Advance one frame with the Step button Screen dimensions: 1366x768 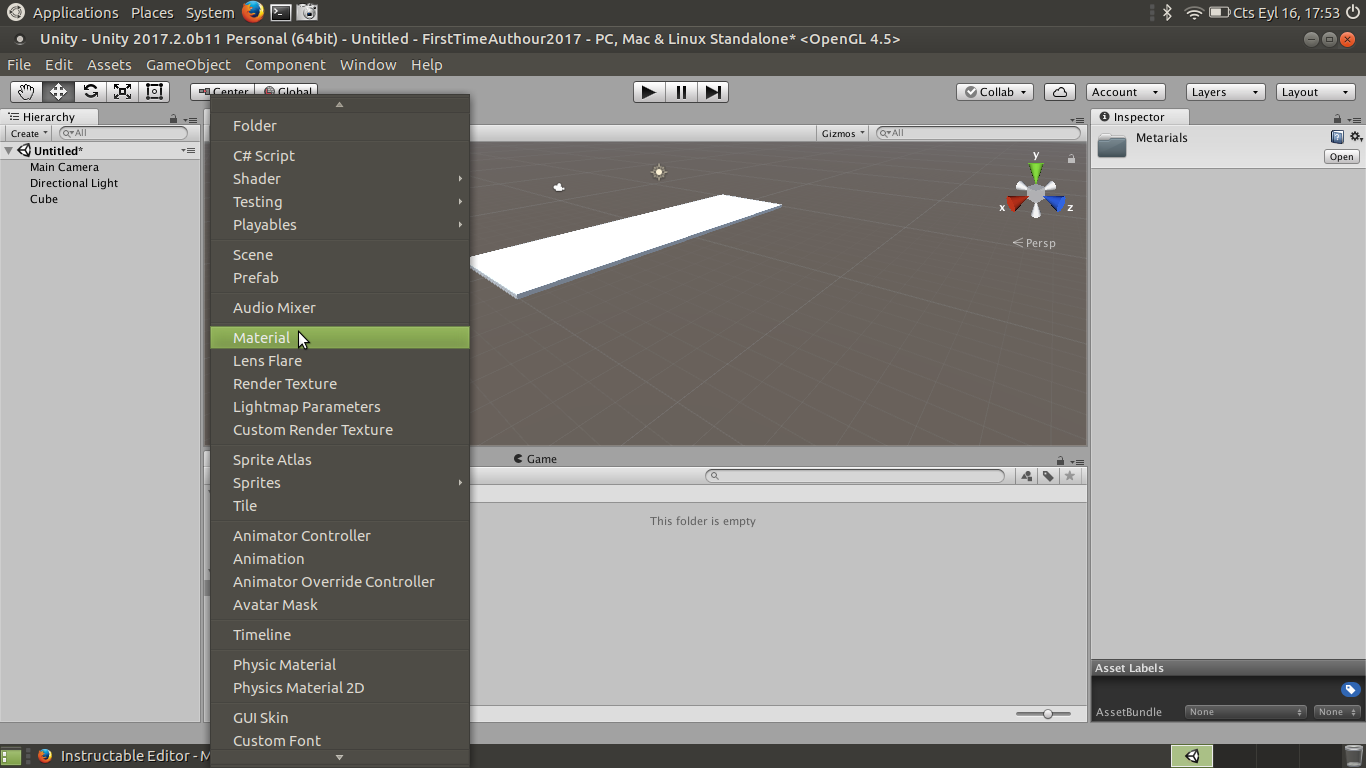click(713, 92)
